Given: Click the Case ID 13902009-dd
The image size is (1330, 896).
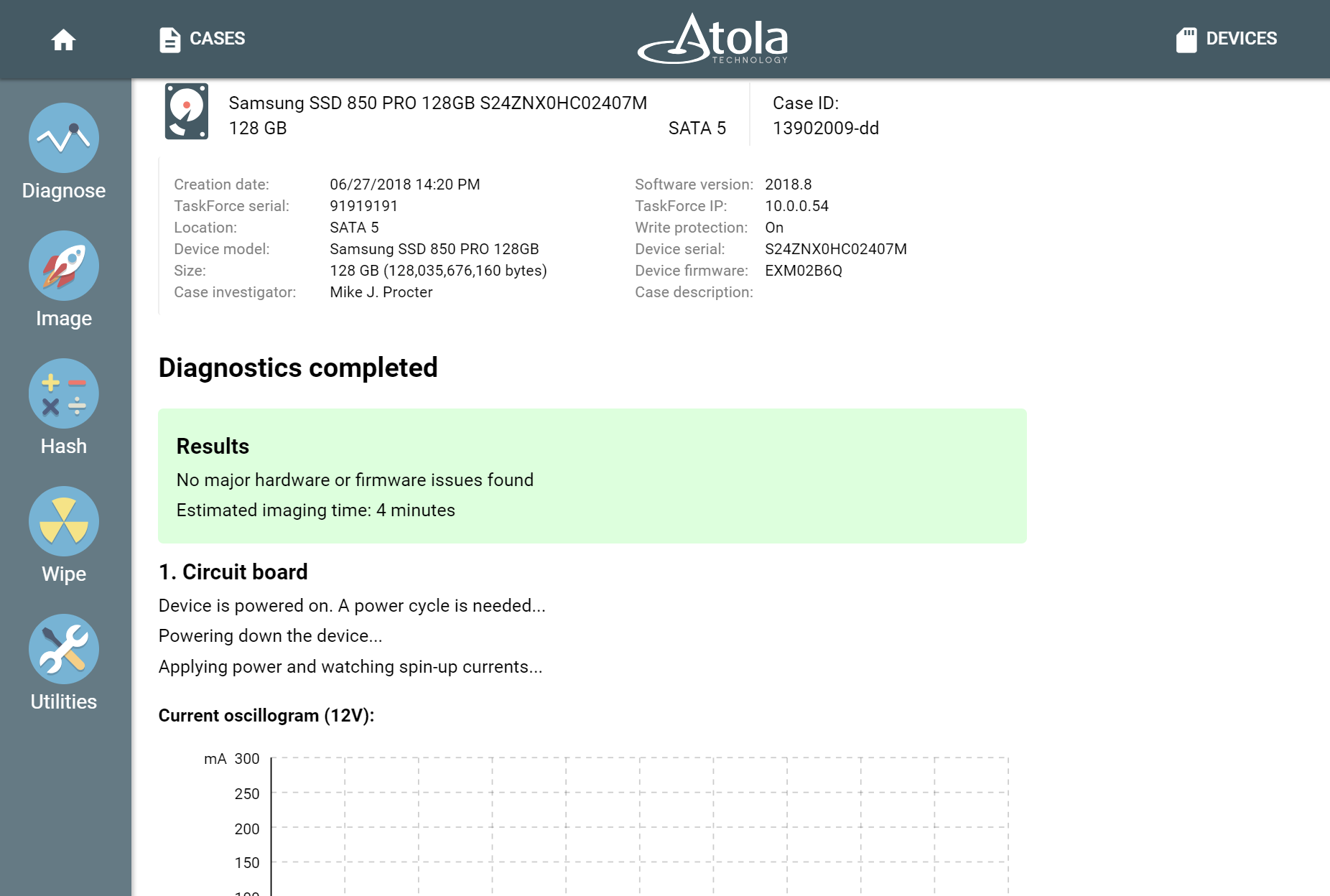Looking at the screenshot, I should 827,128.
